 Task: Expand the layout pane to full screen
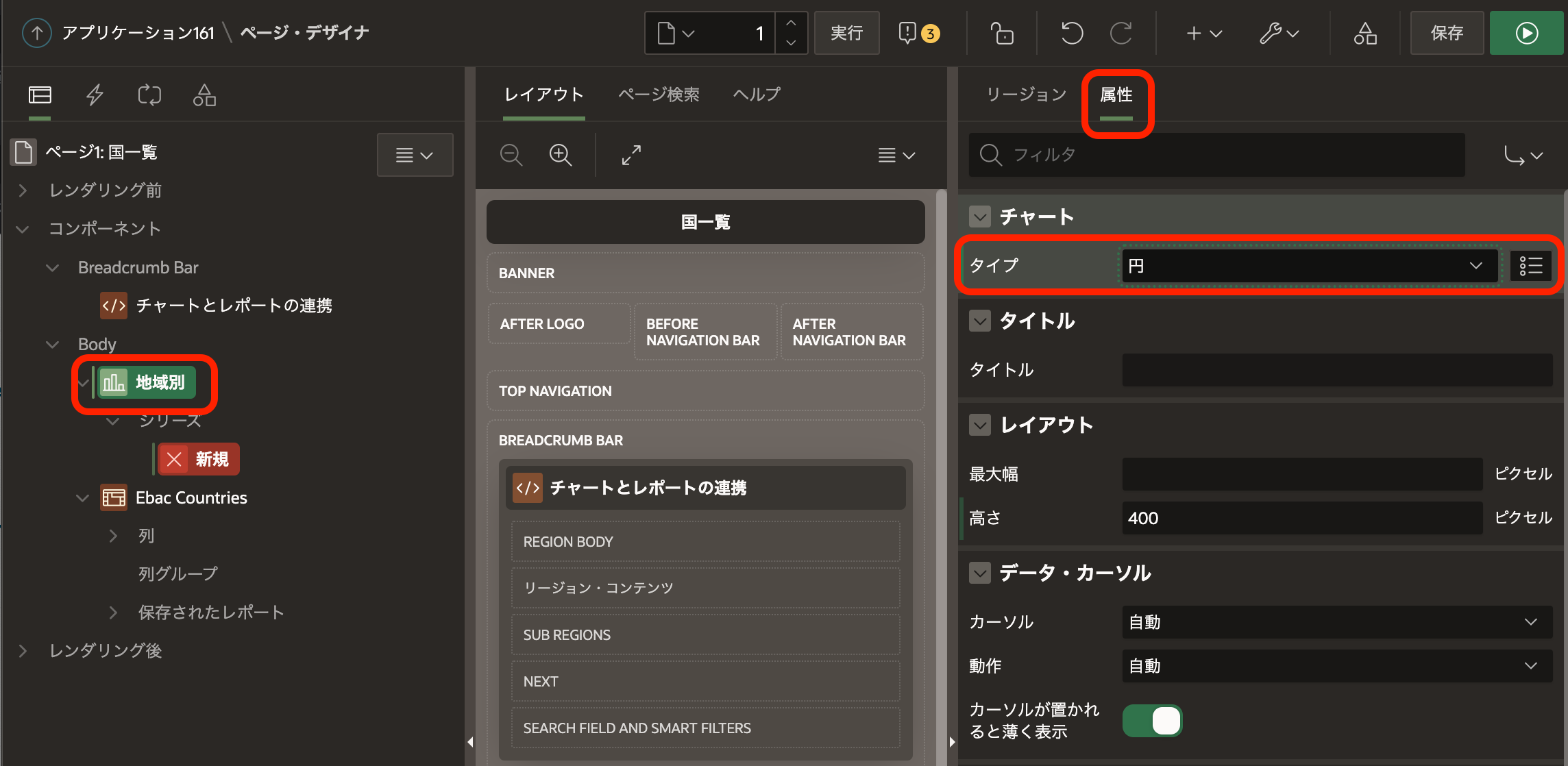click(x=631, y=155)
